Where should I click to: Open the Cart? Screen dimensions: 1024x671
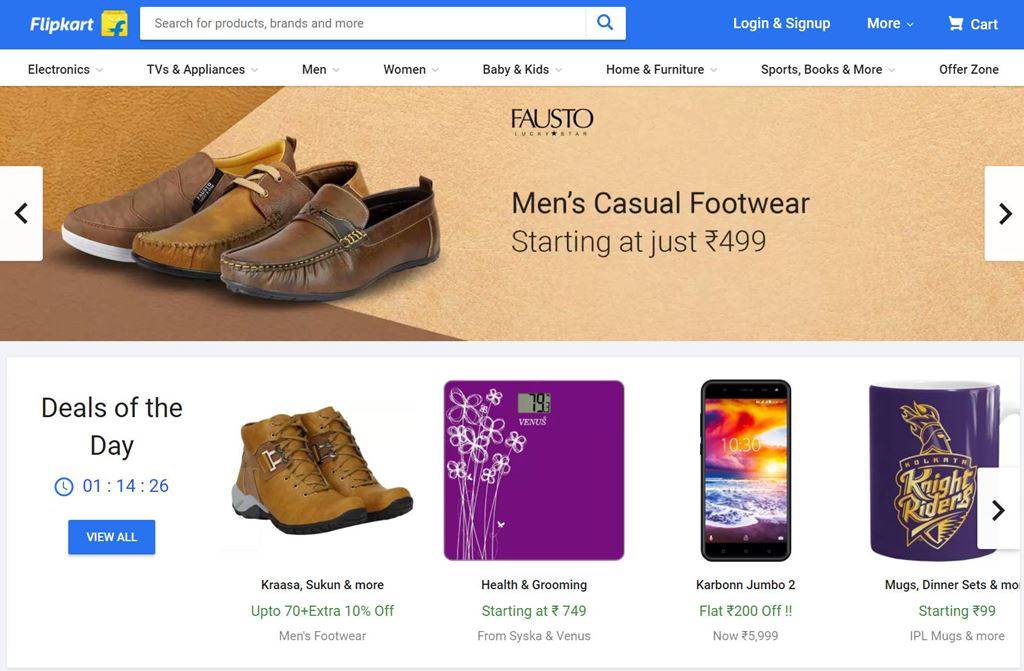coord(971,23)
